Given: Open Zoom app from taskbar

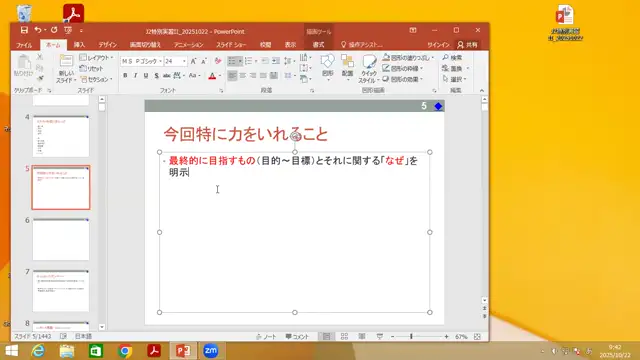Looking at the screenshot, I should (x=211, y=351).
